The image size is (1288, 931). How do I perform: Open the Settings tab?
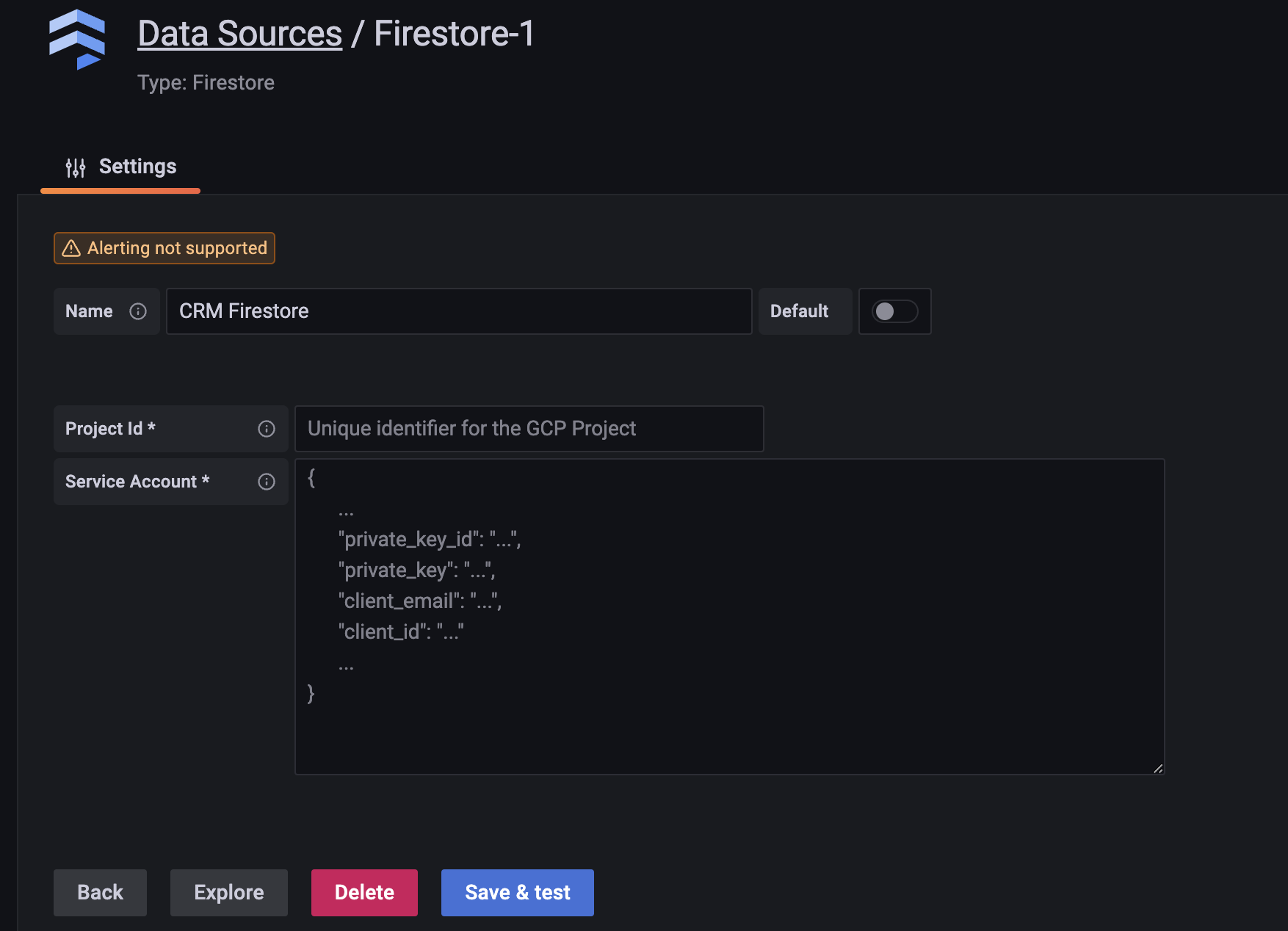120,167
